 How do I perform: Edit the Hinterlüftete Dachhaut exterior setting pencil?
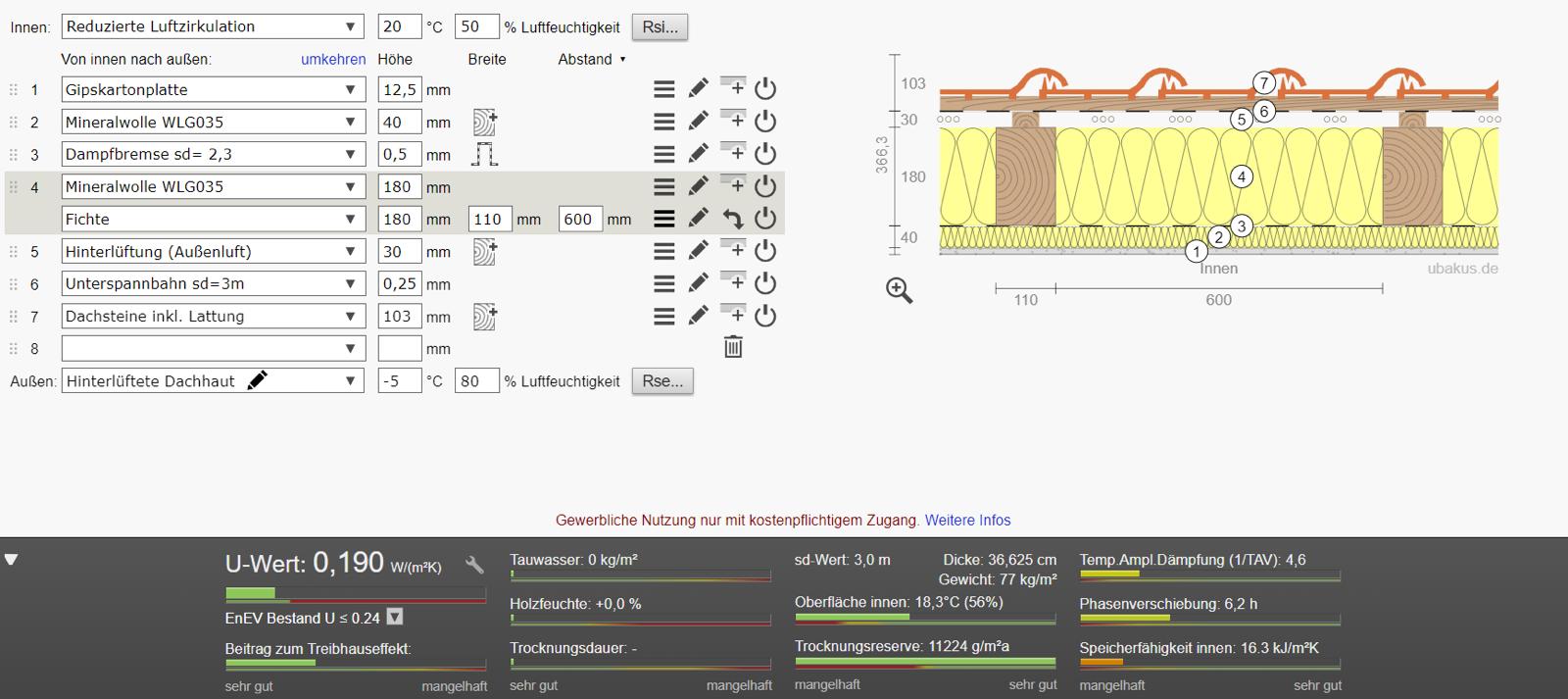point(257,380)
